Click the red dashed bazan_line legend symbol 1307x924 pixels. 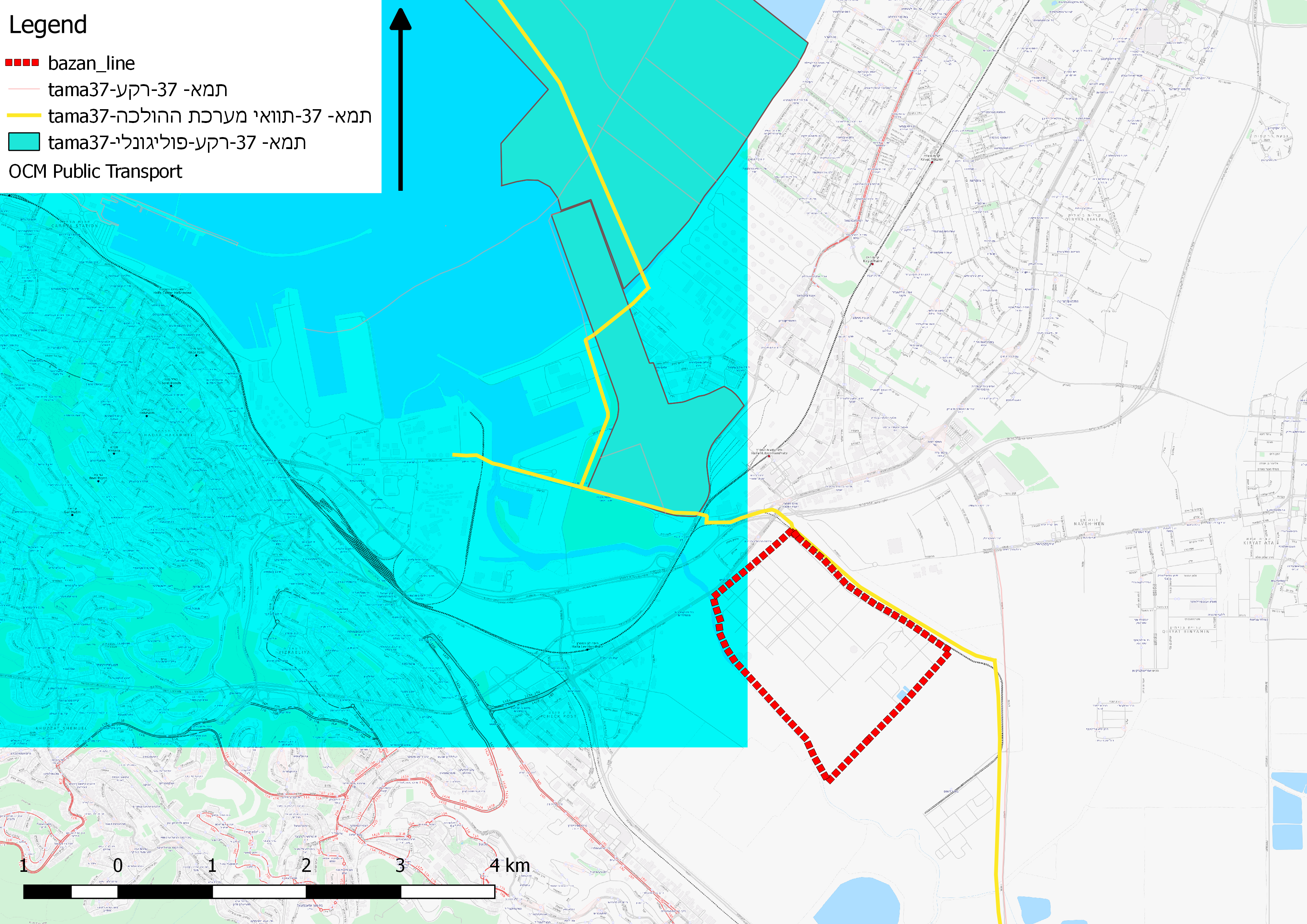22,63
